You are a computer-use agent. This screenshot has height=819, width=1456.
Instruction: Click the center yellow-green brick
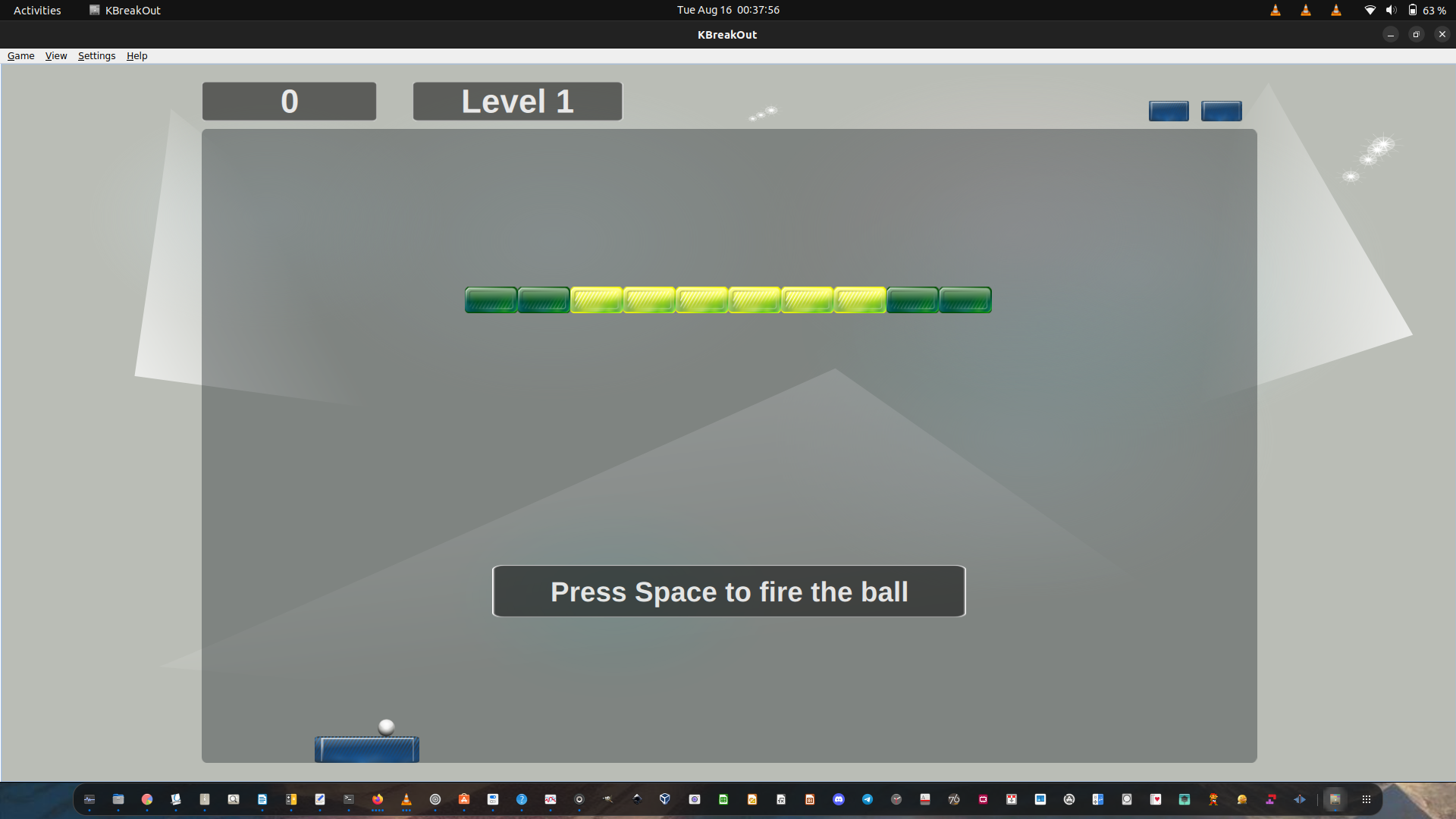(728, 300)
